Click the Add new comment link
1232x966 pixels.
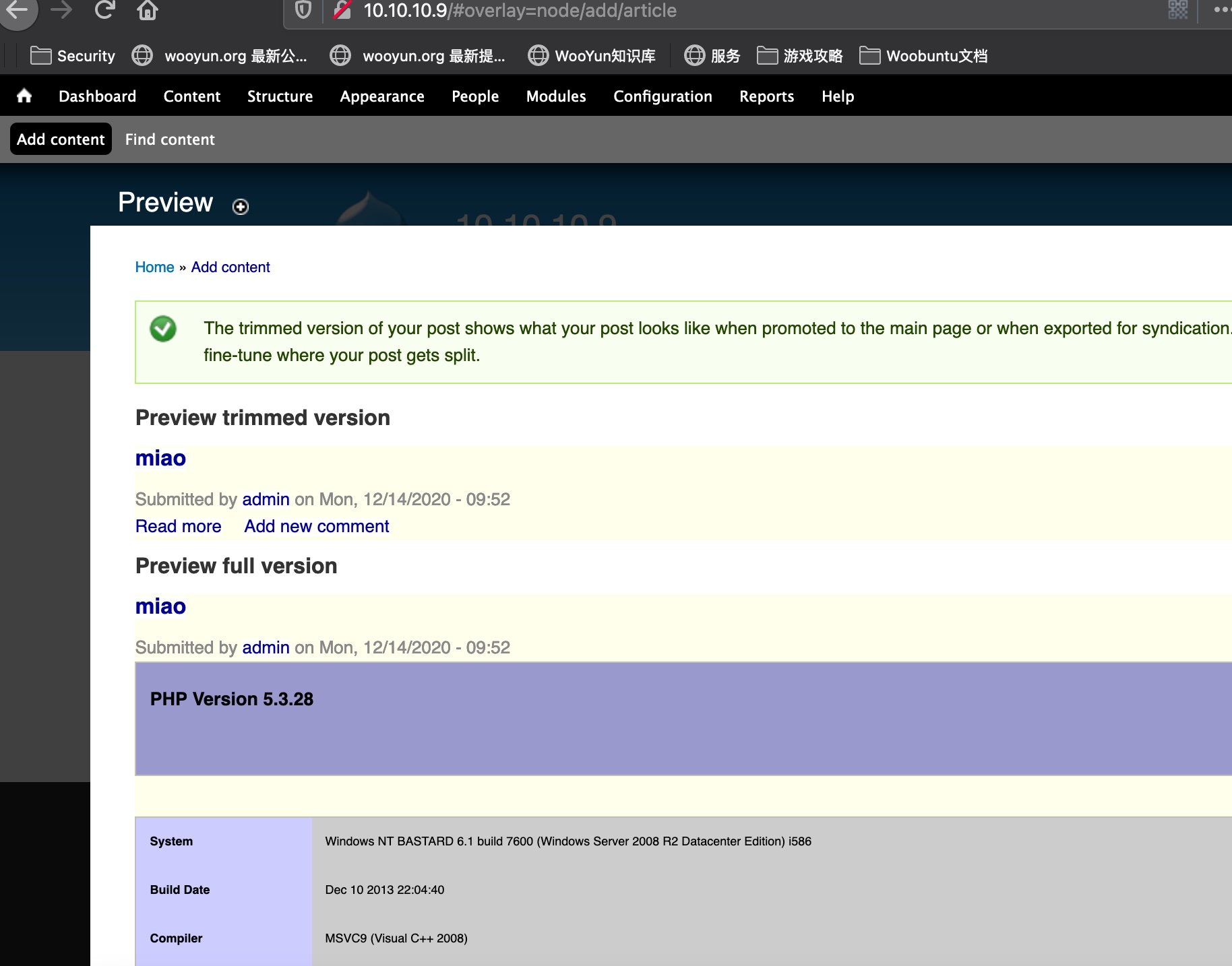317,526
